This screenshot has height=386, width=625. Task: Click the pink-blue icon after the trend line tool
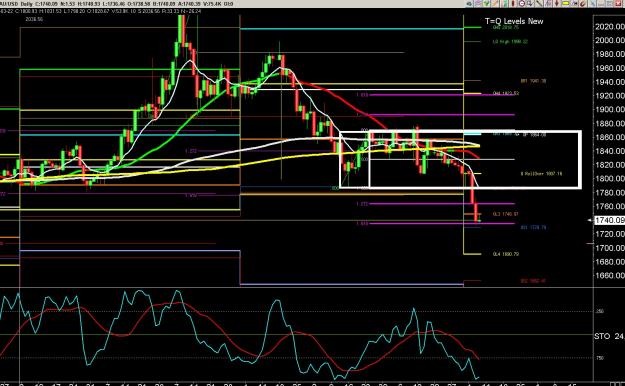click(x=548, y=4)
